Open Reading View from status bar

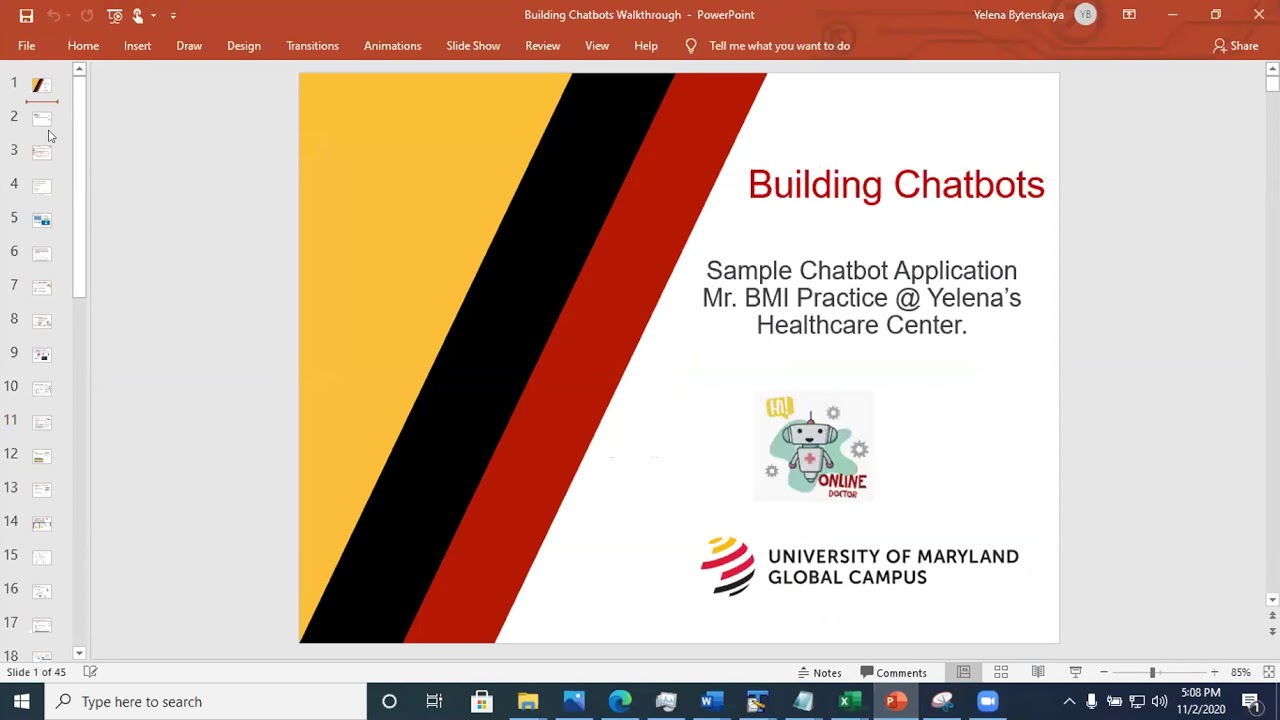click(x=1038, y=672)
